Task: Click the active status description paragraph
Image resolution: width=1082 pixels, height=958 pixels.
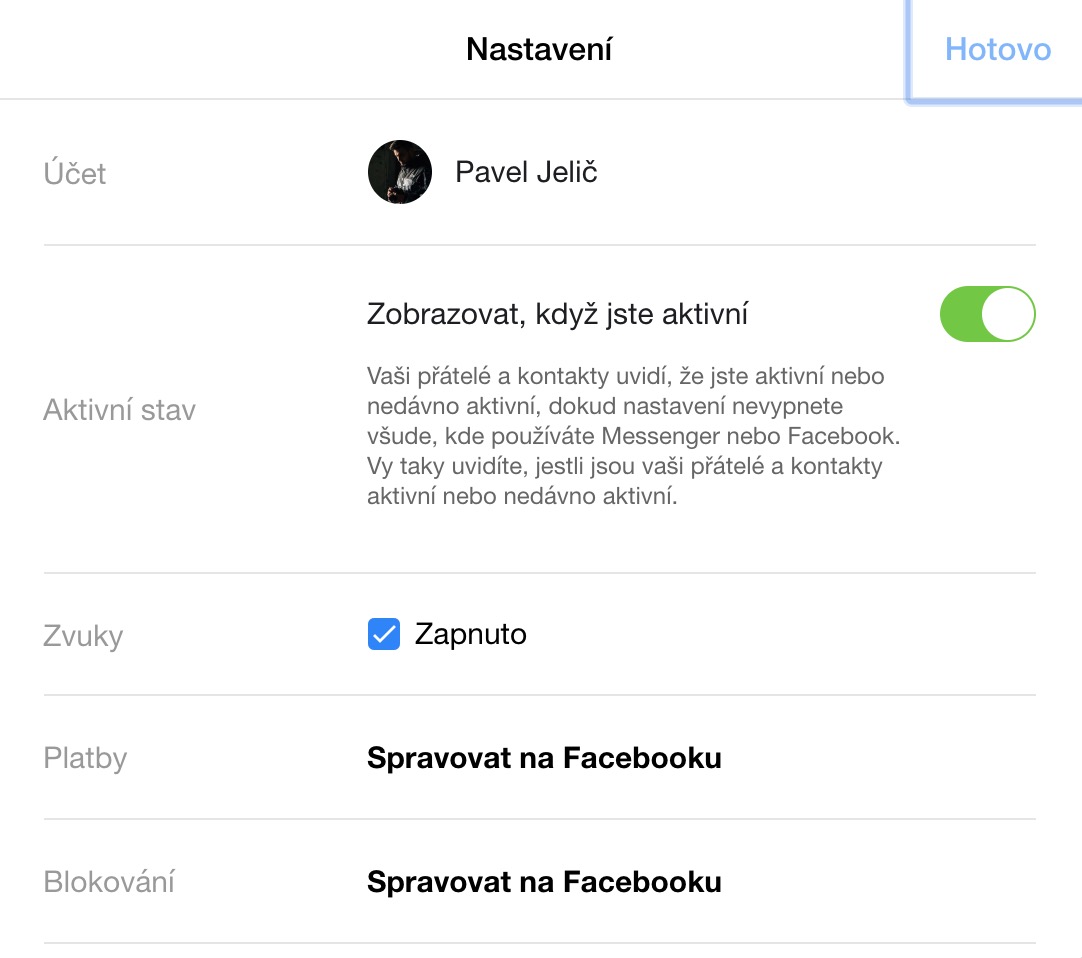Action: click(625, 436)
